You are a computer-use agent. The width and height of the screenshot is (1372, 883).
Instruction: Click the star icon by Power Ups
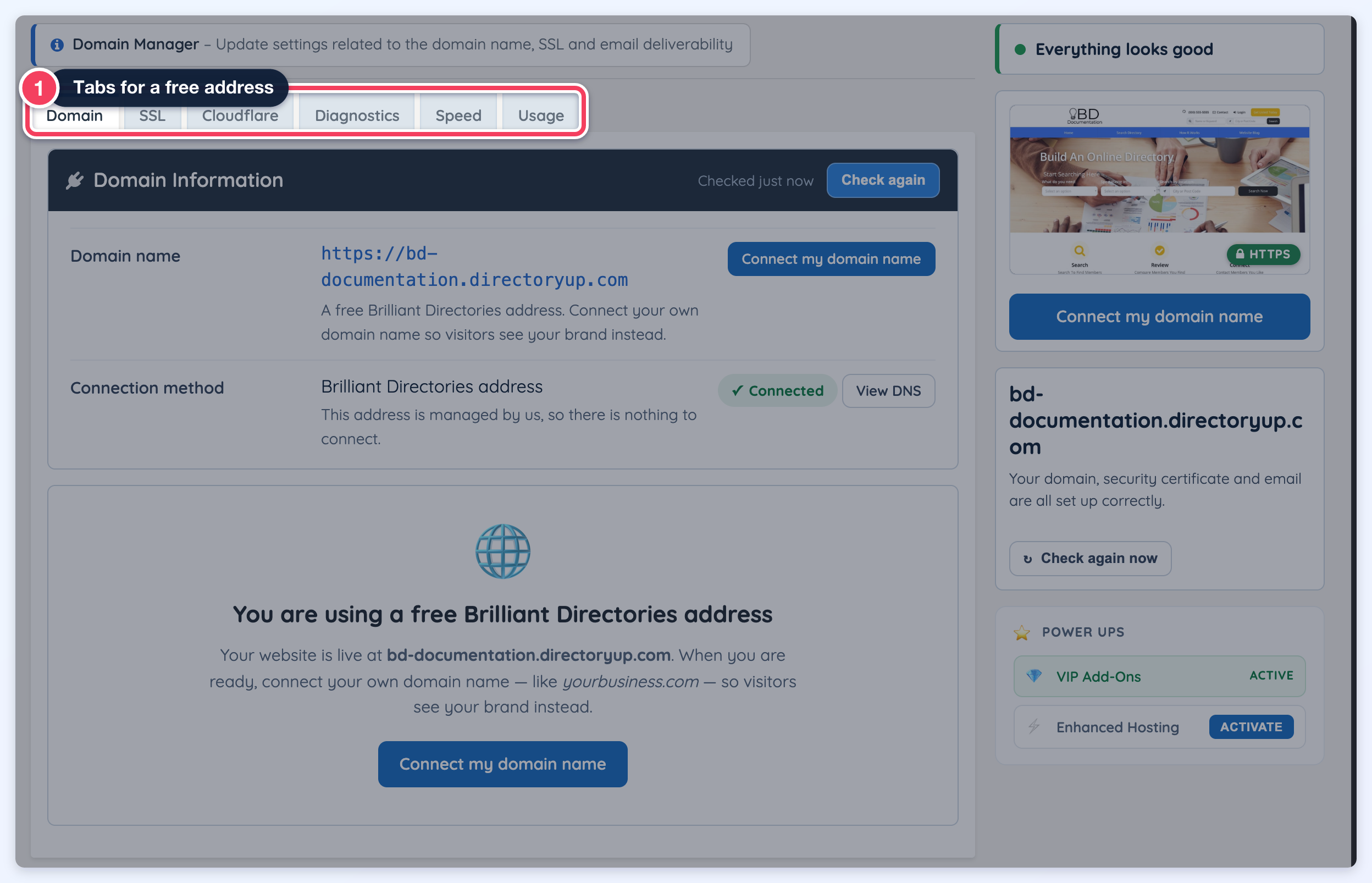tap(1022, 632)
